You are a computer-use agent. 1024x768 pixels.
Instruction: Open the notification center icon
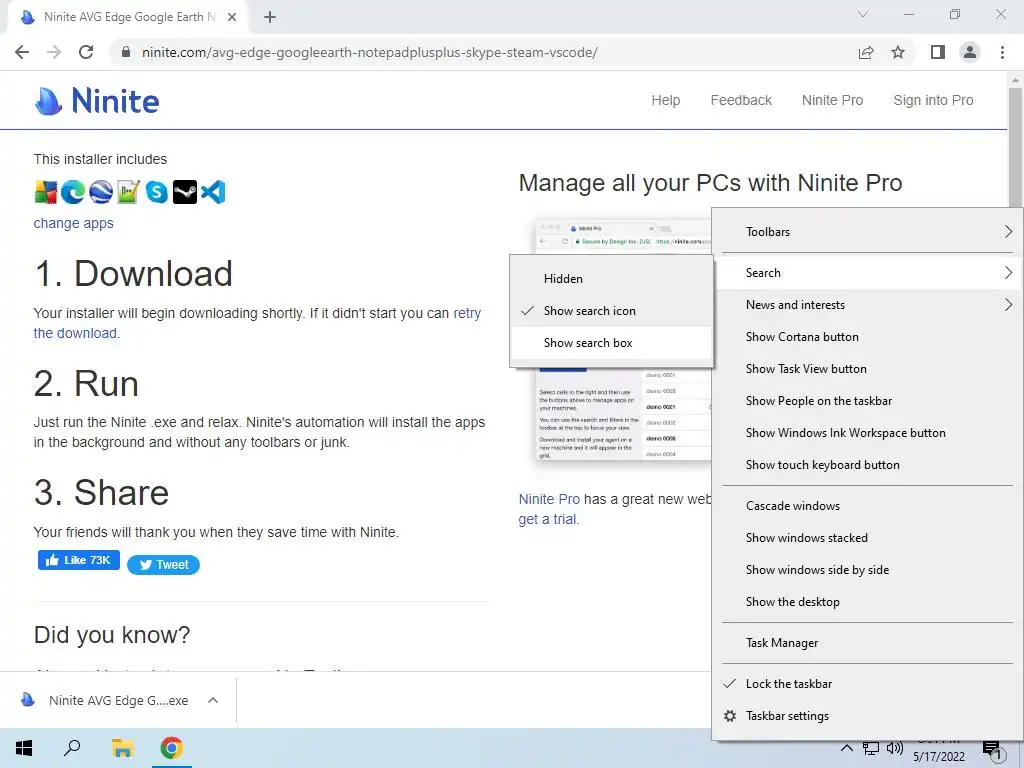[x=991, y=750]
